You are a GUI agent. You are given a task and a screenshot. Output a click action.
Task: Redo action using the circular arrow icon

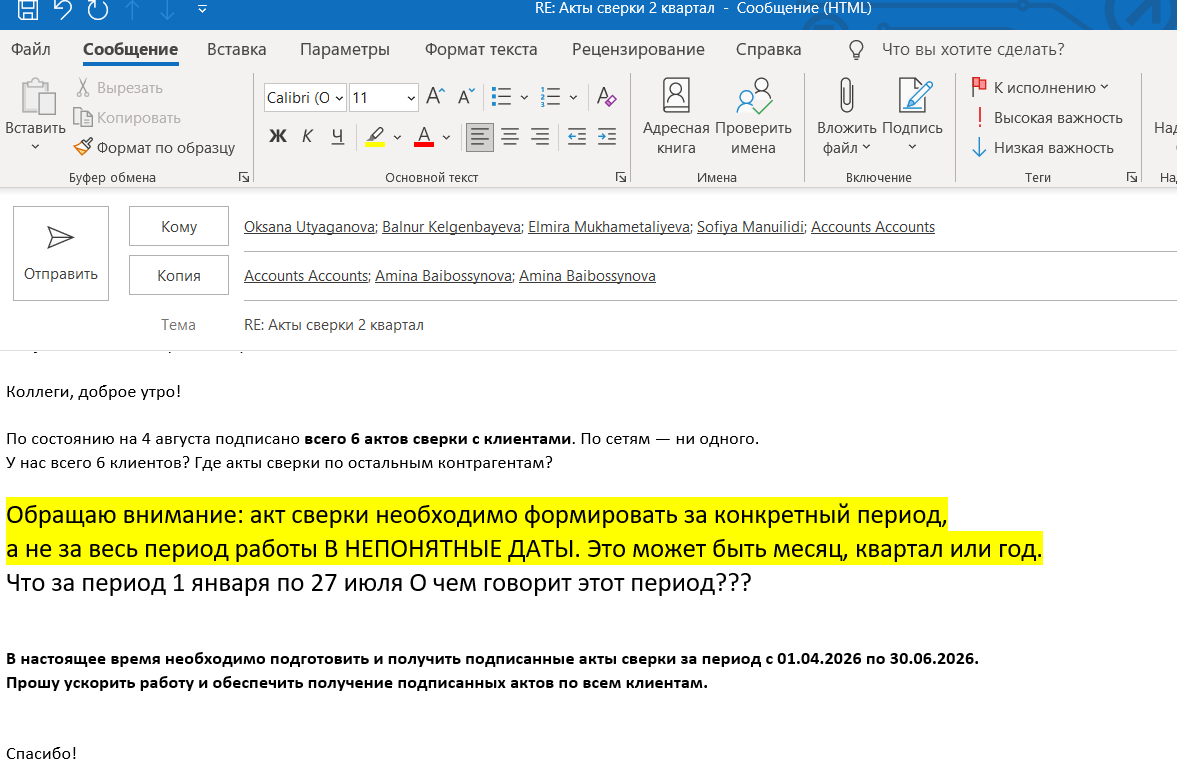point(98,10)
